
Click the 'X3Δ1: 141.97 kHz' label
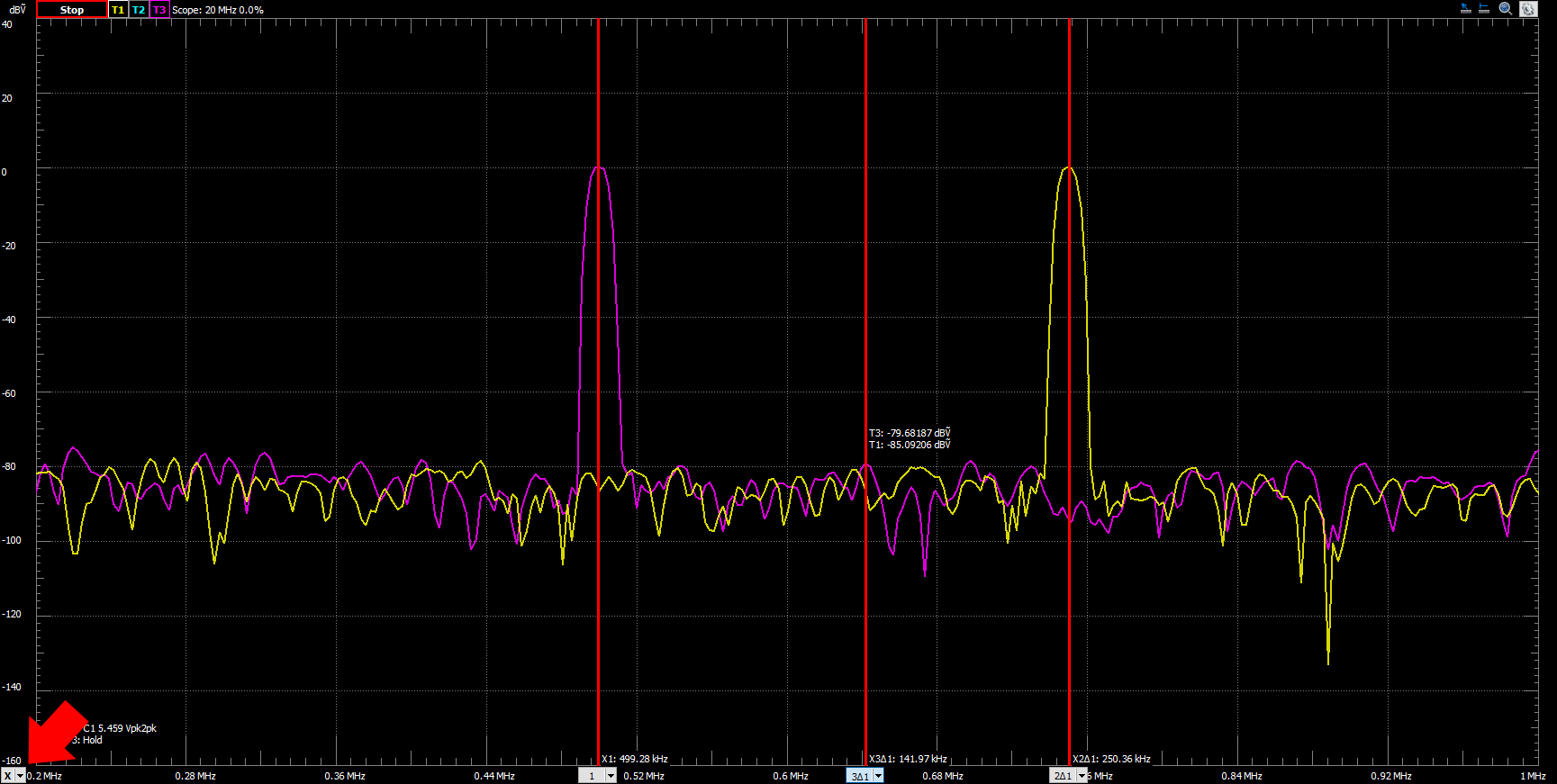908,759
